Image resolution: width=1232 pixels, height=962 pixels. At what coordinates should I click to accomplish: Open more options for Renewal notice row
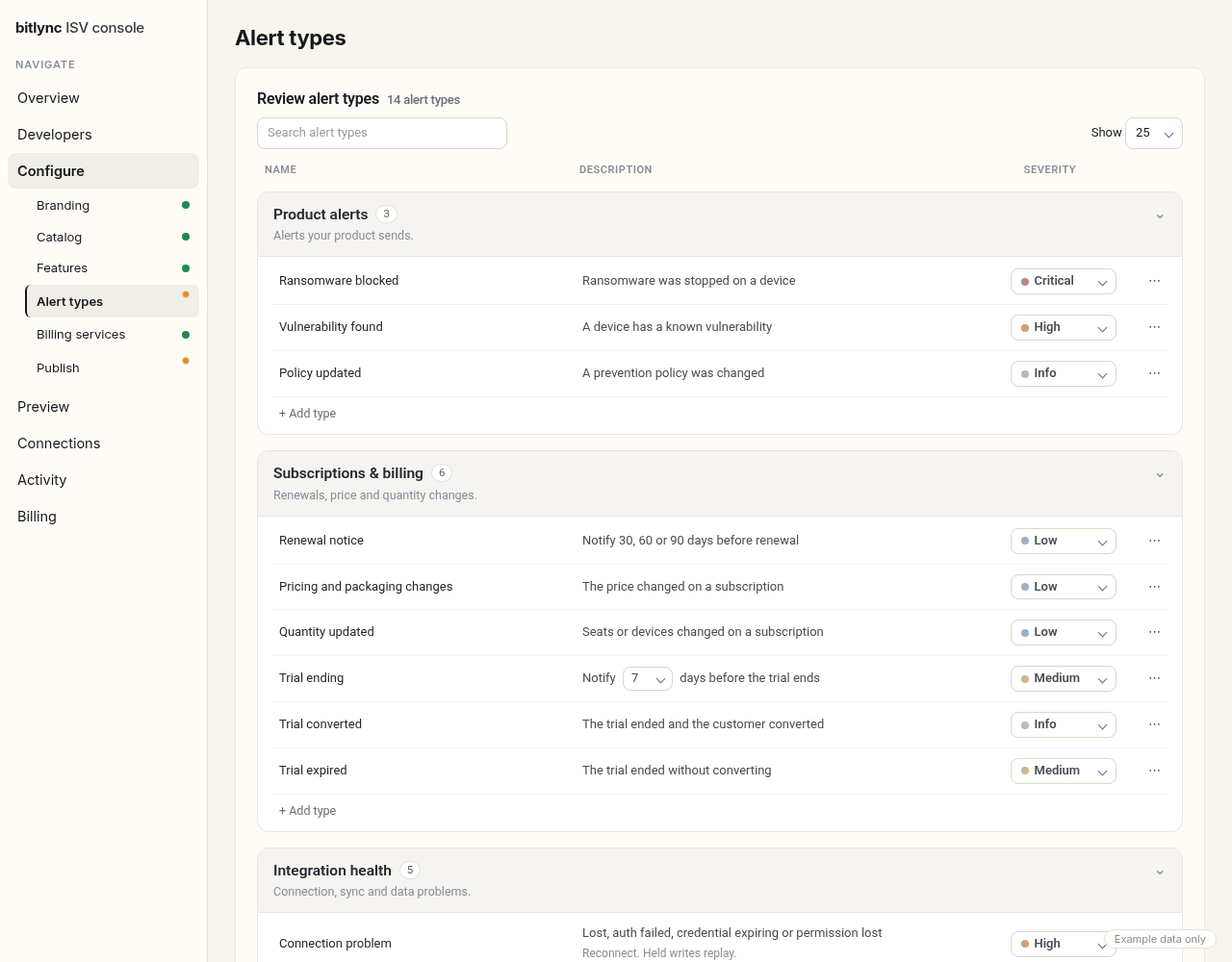(x=1154, y=541)
